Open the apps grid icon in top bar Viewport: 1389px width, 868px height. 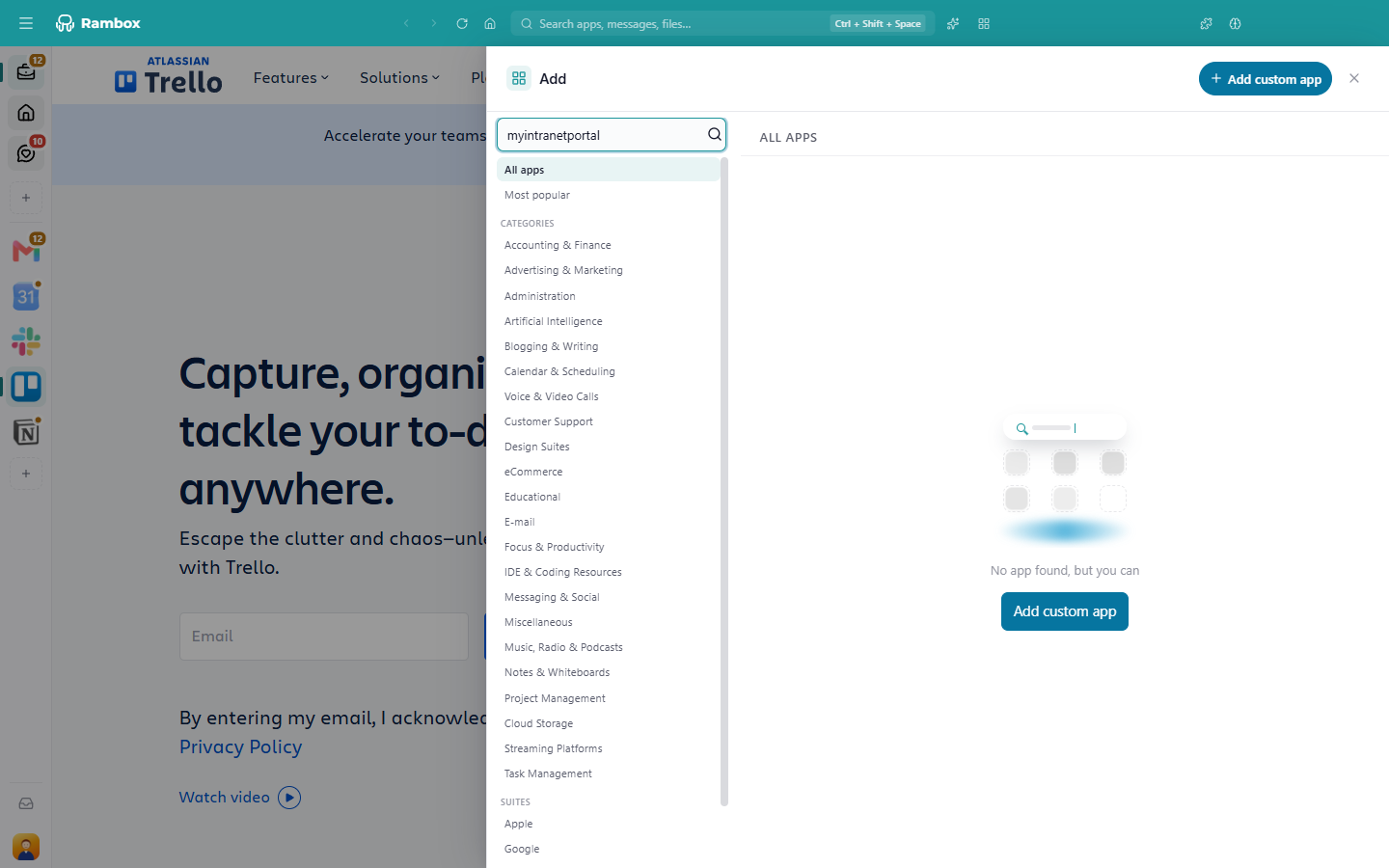984,23
